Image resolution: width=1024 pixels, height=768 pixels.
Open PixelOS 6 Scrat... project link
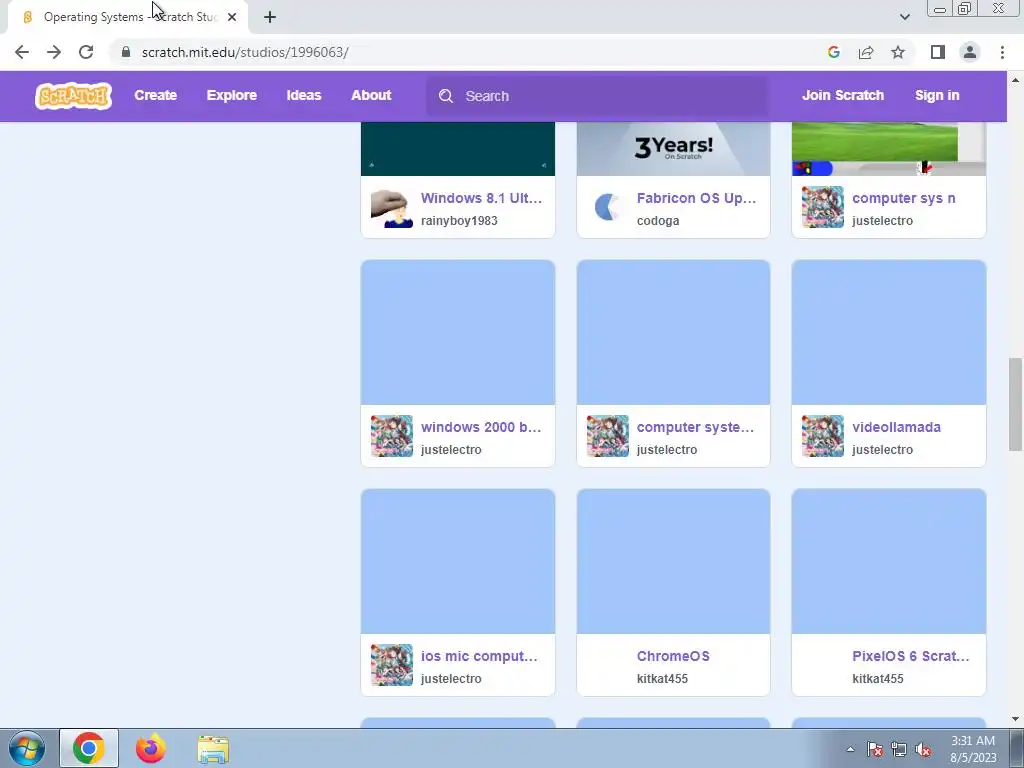[911, 656]
